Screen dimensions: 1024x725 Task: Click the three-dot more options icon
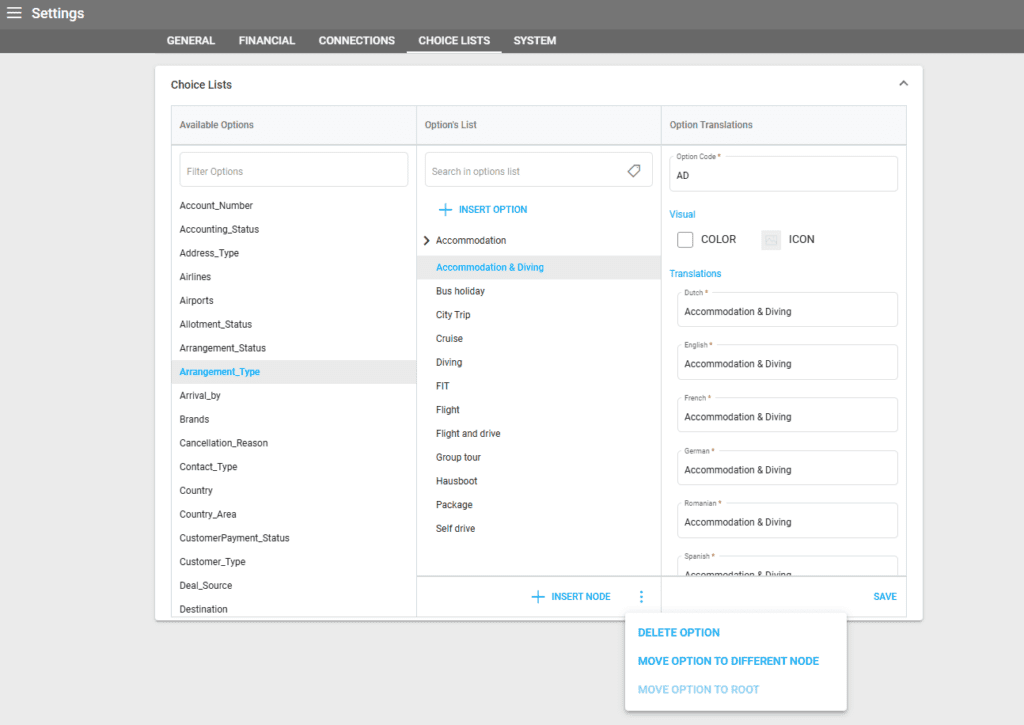click(x=641, y=597)
